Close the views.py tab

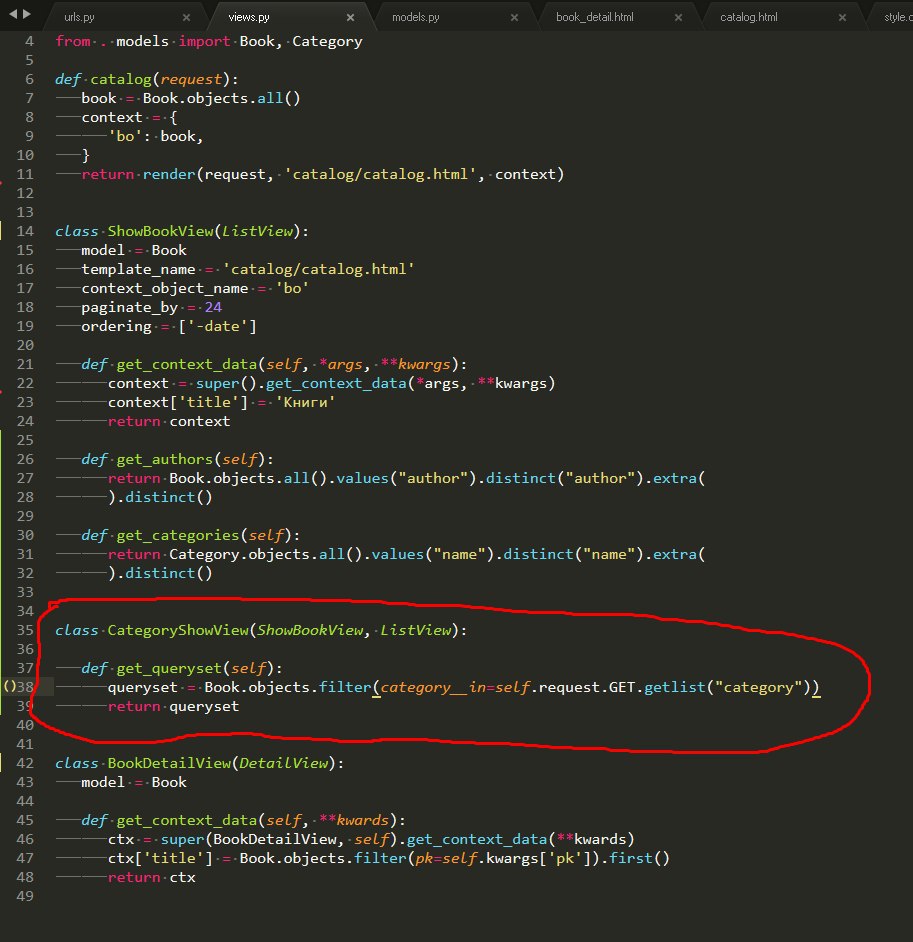(x=350, y=17)
